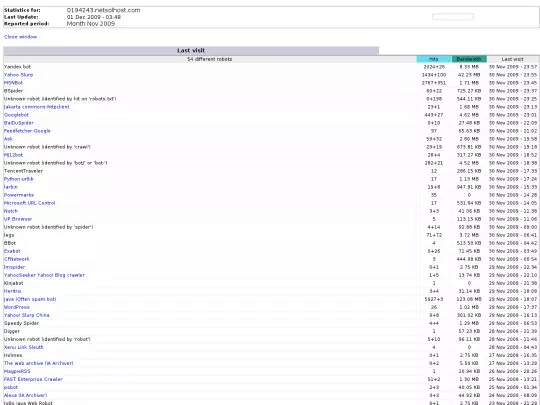Follow the Nutch robot link

pos(11,211)
